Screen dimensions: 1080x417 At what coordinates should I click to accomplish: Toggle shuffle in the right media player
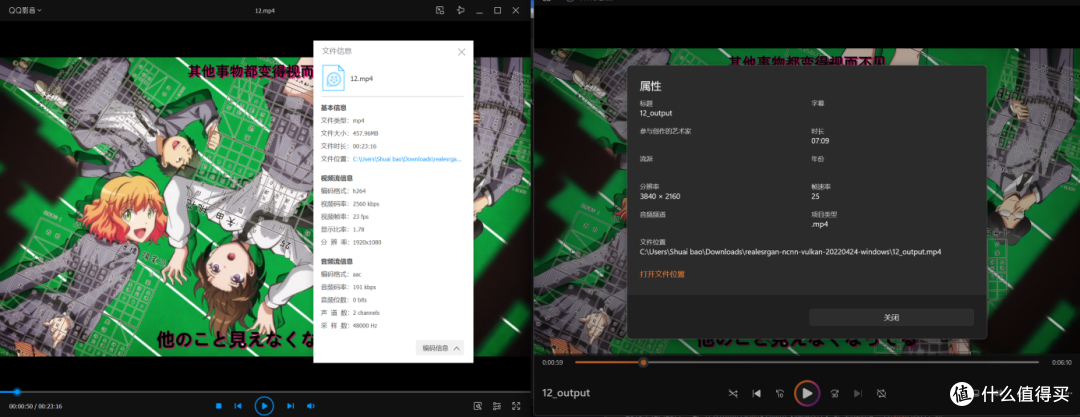click(x=733, y=394)
